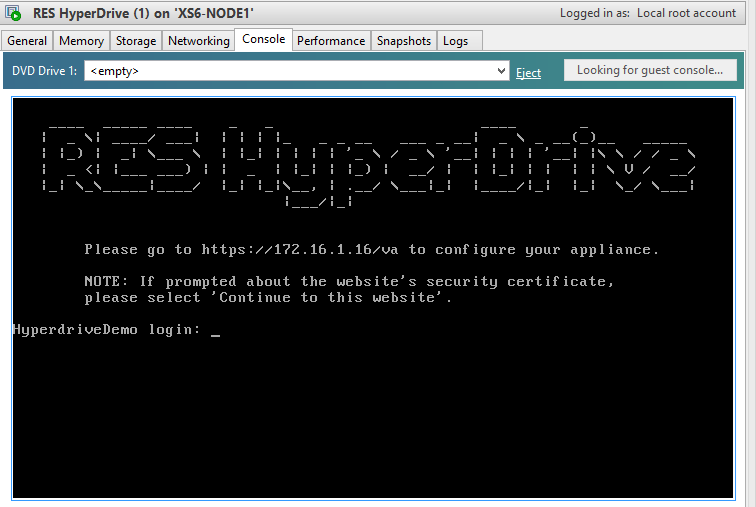The width and height of the screenshot is (756, 507).
Task: Click the 'NOTE: If prompted' console line
Action: click(x=349, y=281)
